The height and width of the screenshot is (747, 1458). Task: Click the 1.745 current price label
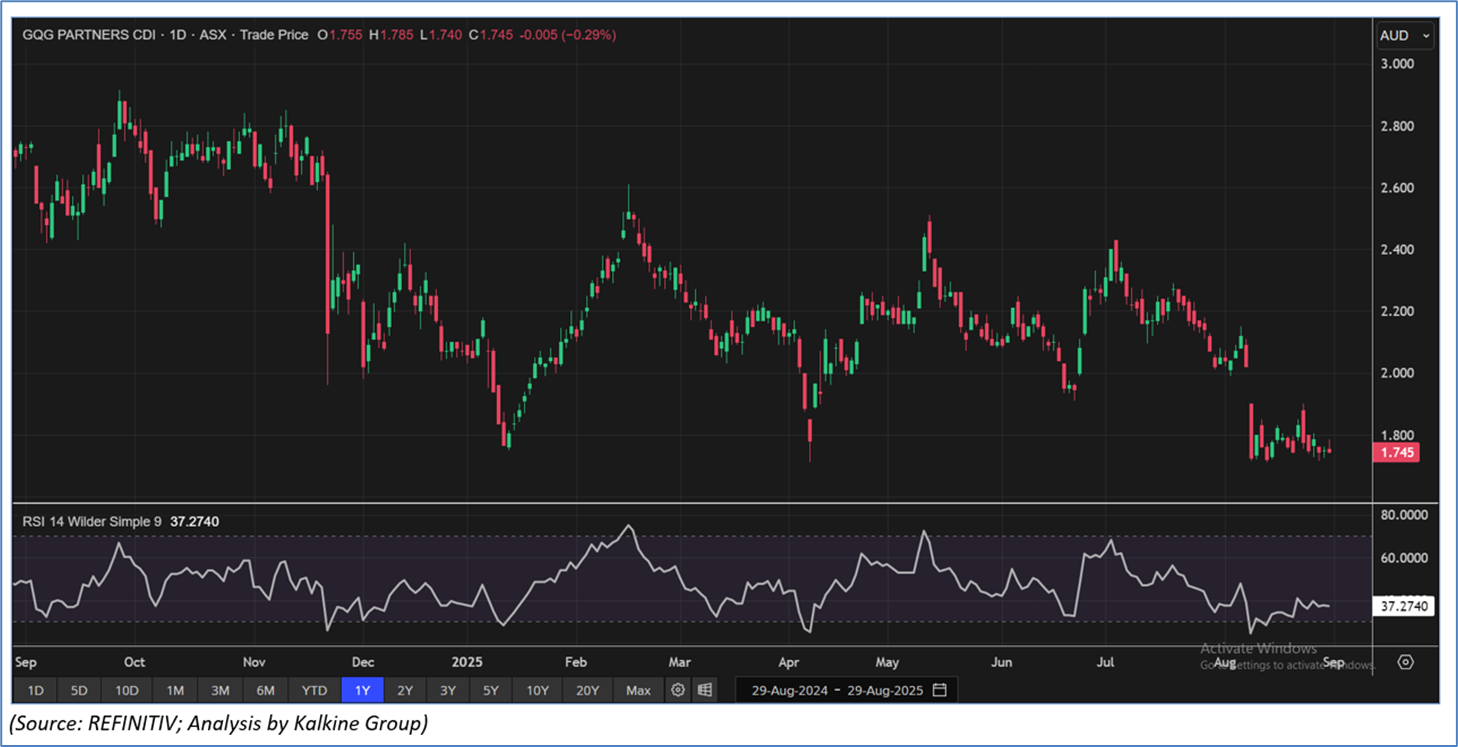click(x=1395, y=453)
